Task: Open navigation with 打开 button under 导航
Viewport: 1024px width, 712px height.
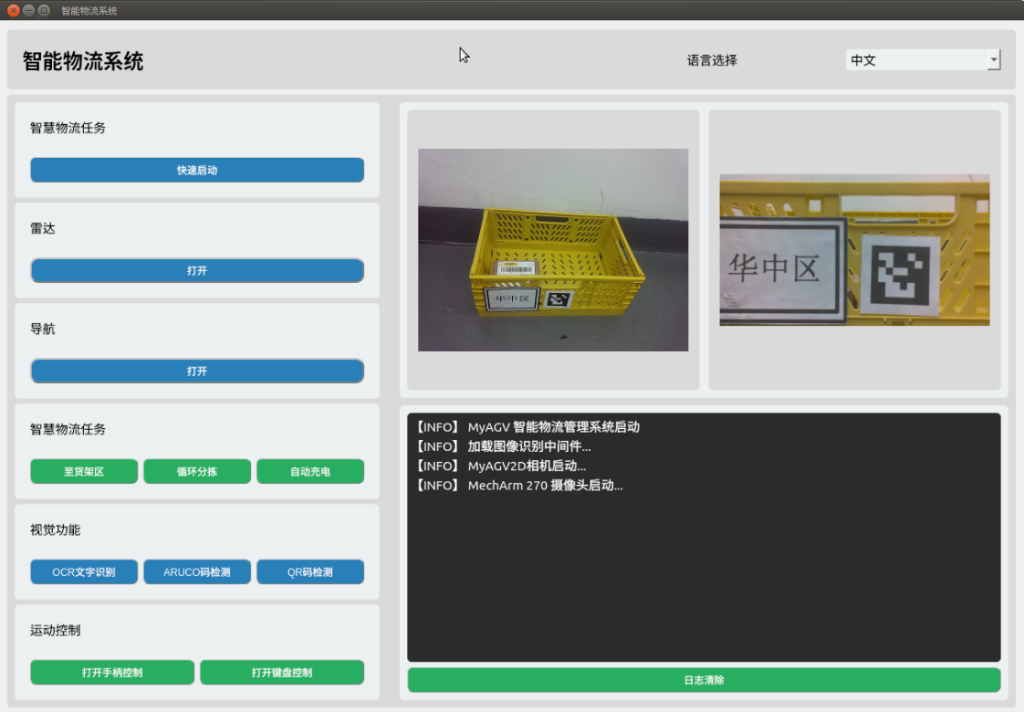Action: click(x=197, y=371)
